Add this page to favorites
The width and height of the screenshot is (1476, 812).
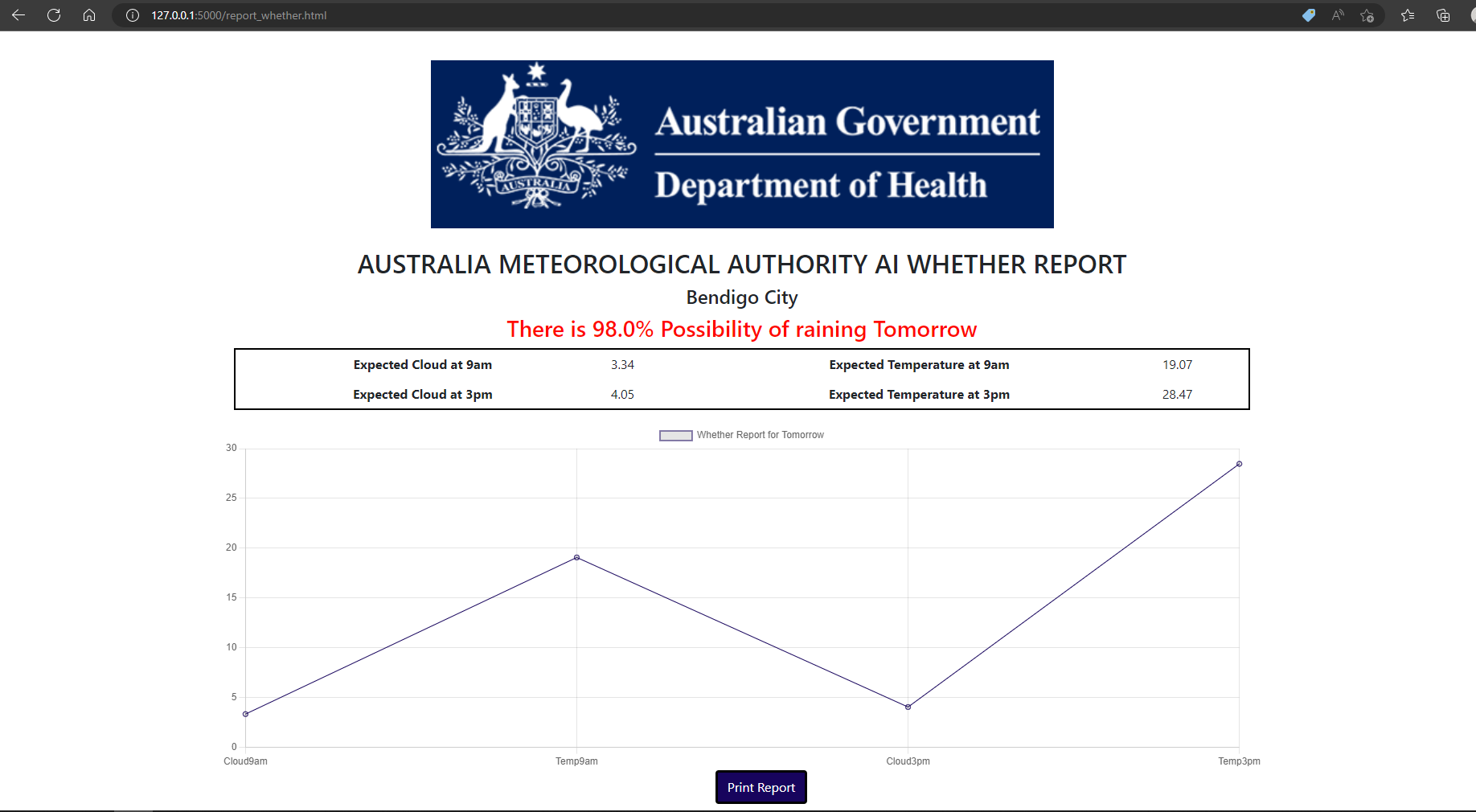(x=1367, y=15)
